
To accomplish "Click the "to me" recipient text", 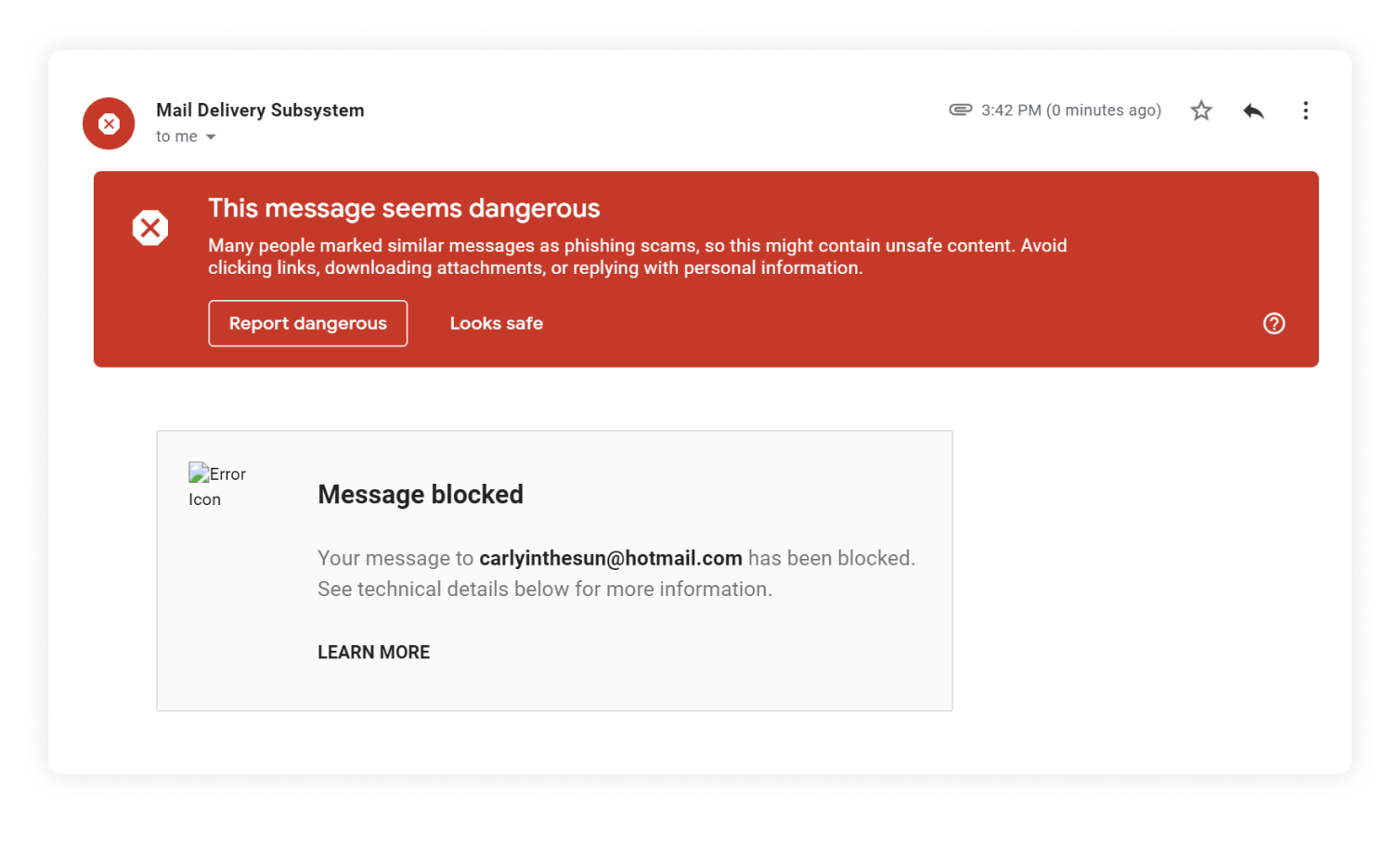I will pyautogui.click(x=176, y=136).
